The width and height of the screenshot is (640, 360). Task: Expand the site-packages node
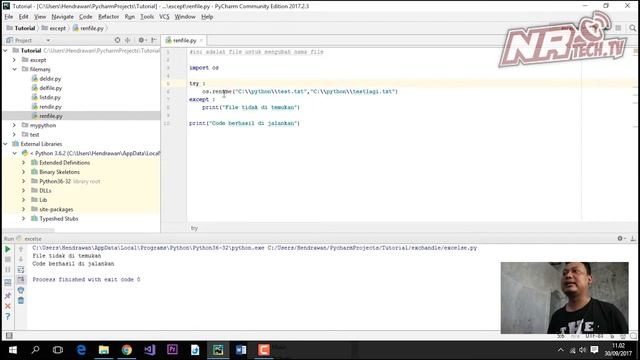(x=24, y=209)
